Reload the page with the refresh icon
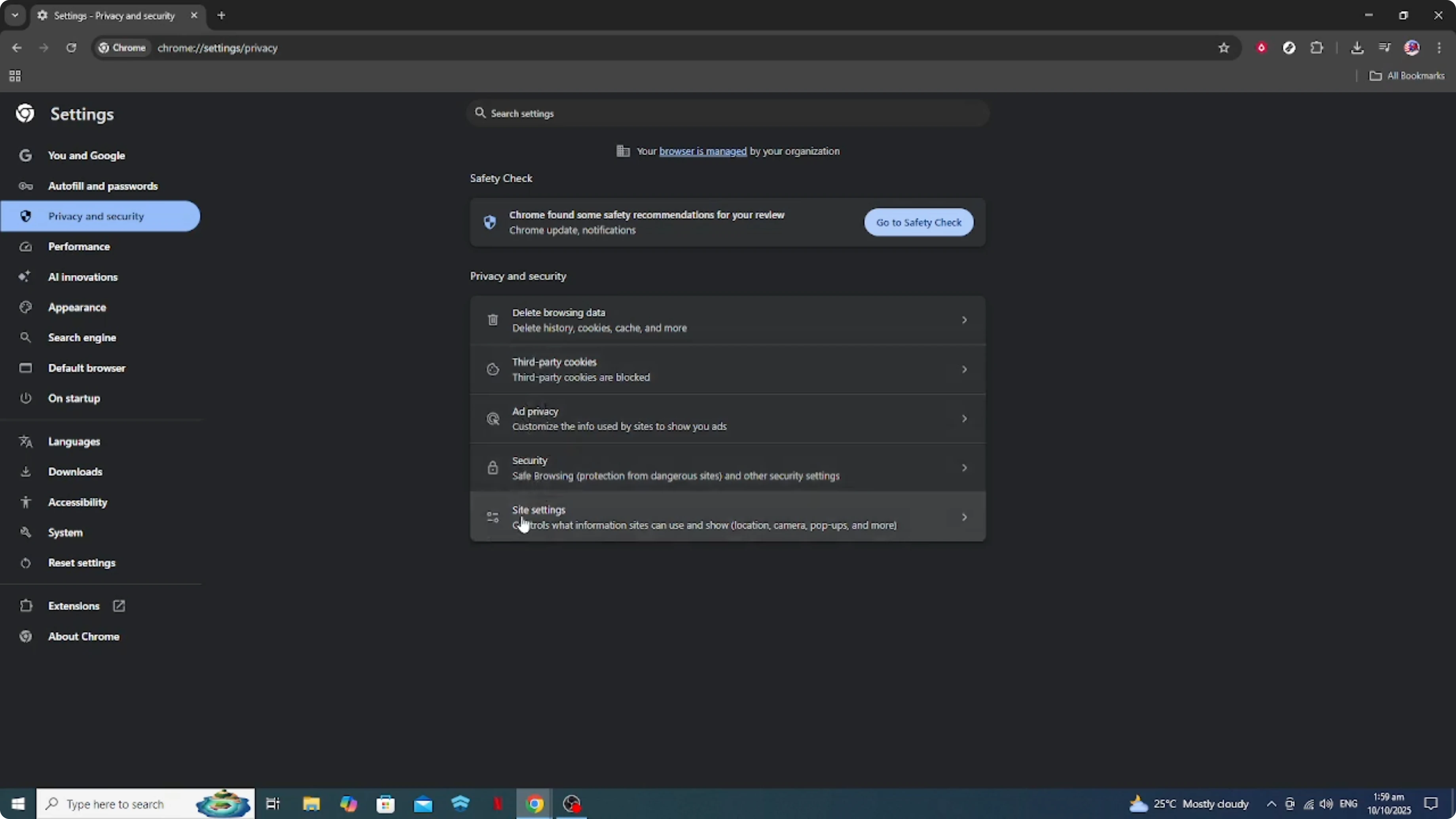Image resolution: width=1456 pixels, height=819 pixels. [x=71, y=48]
